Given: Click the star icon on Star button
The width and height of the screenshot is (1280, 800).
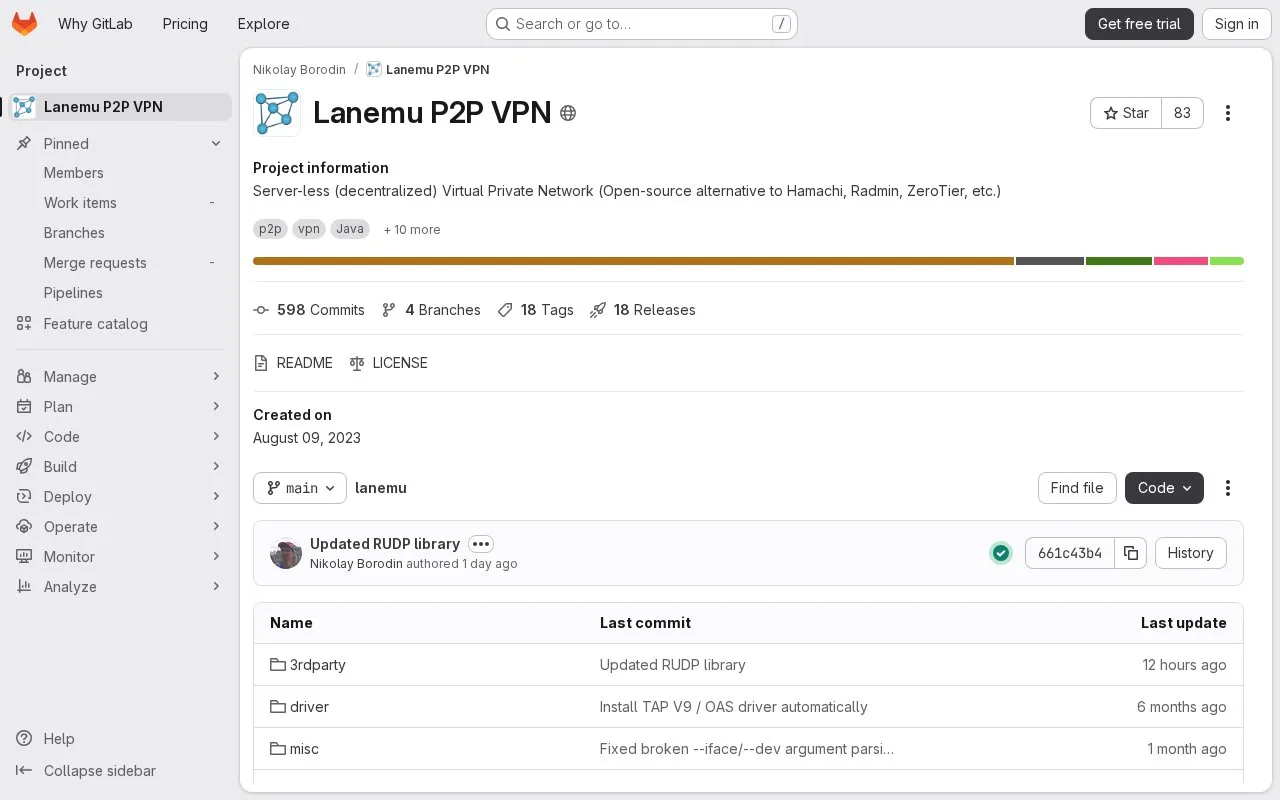Looking at the screenshot, I should click(1110, 113).
